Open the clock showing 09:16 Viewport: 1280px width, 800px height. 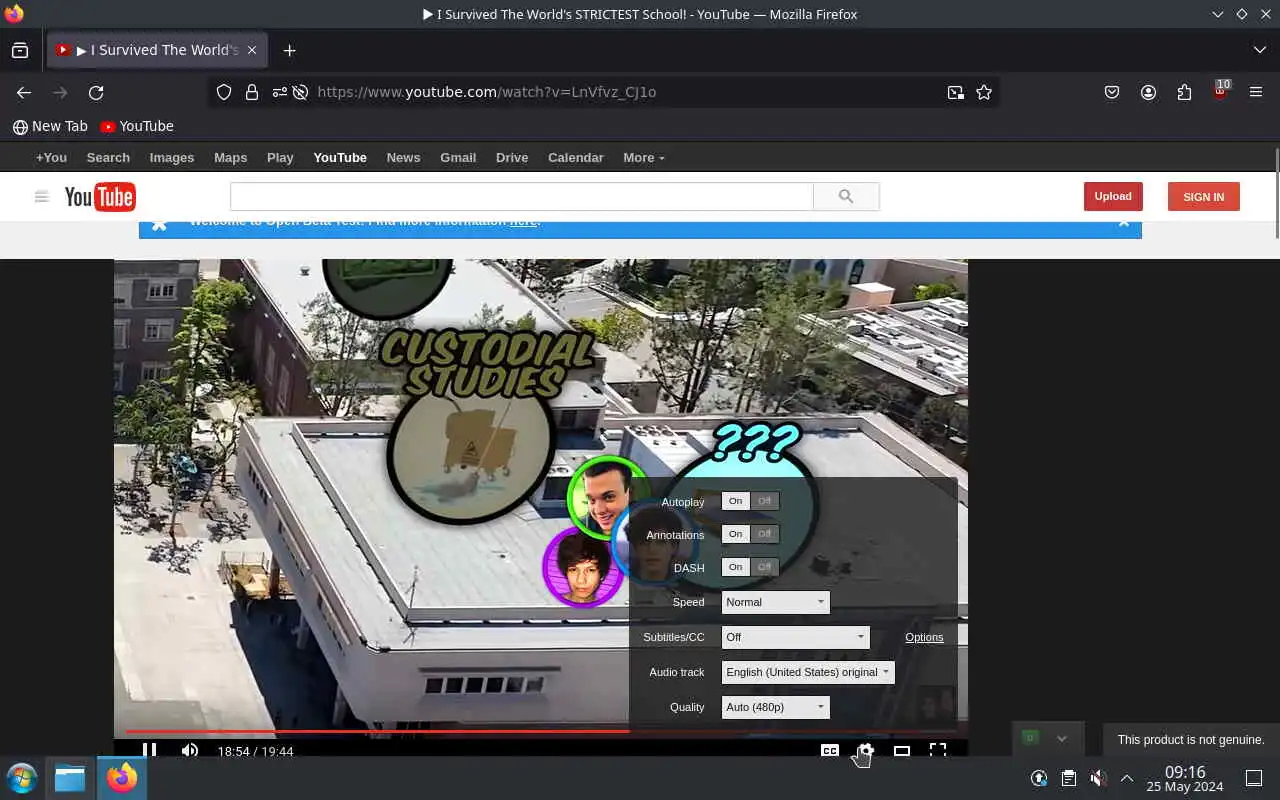(x=1185, y=778)
